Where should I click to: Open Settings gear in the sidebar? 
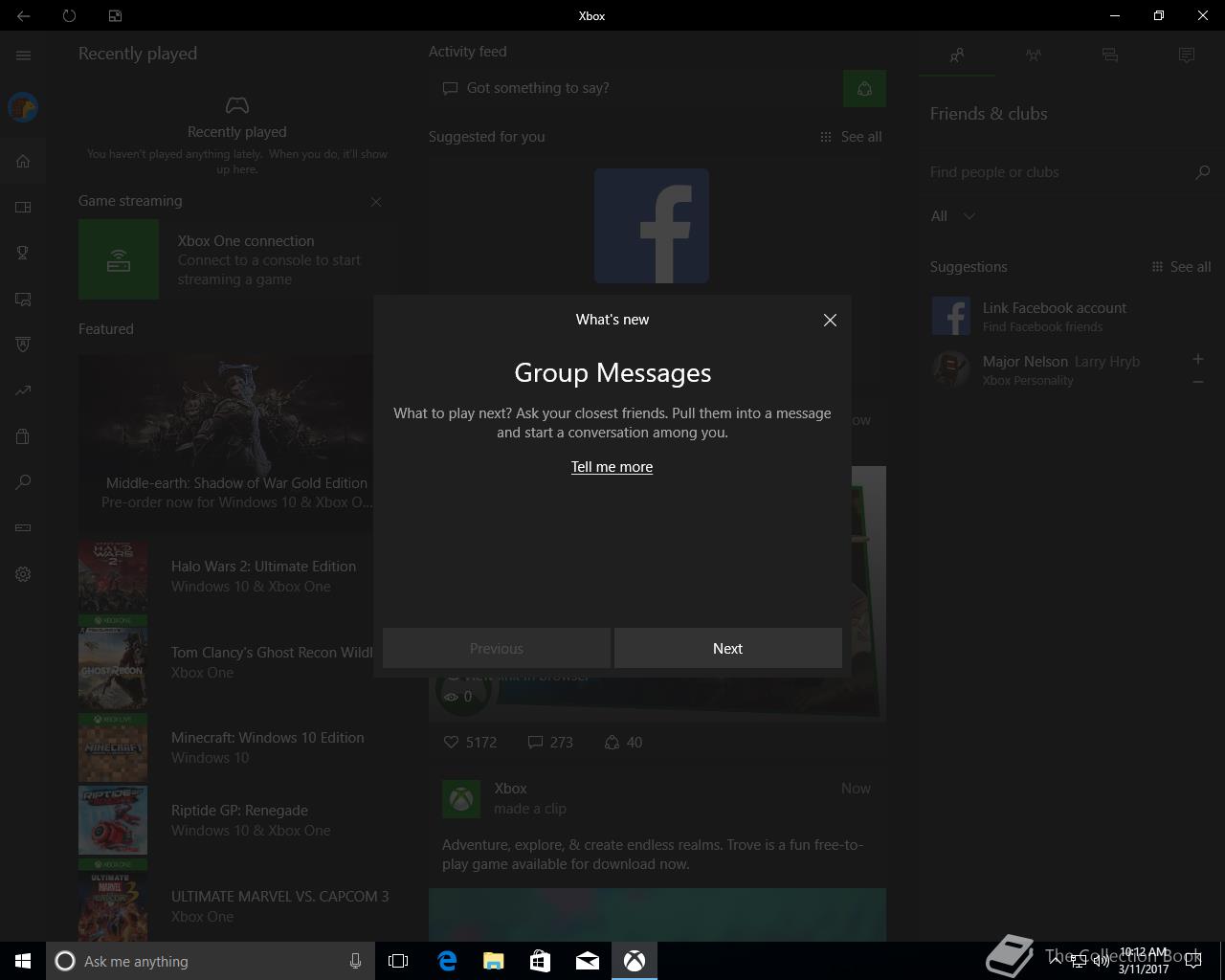tap(23, 574)
